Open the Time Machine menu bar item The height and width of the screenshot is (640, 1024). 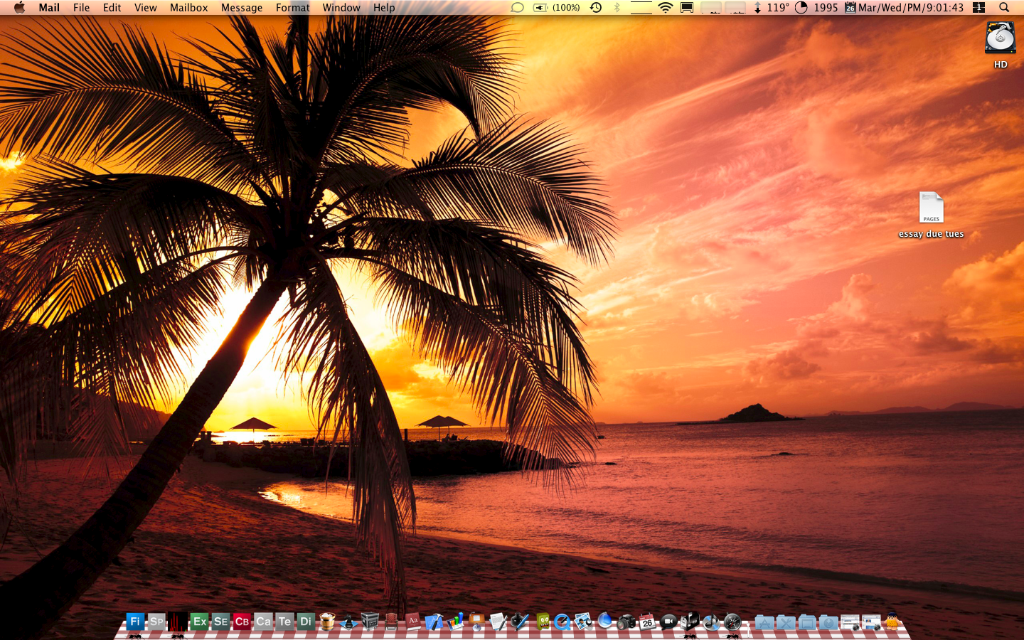pos(596,7)
